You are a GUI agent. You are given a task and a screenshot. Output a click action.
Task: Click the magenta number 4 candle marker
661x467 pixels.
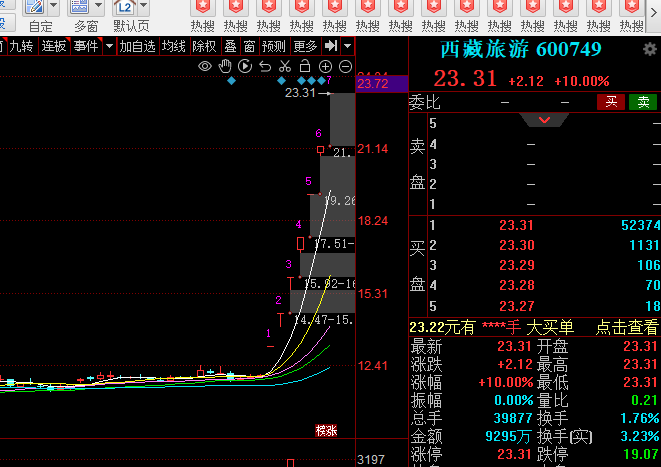click(x=298, y=224)
